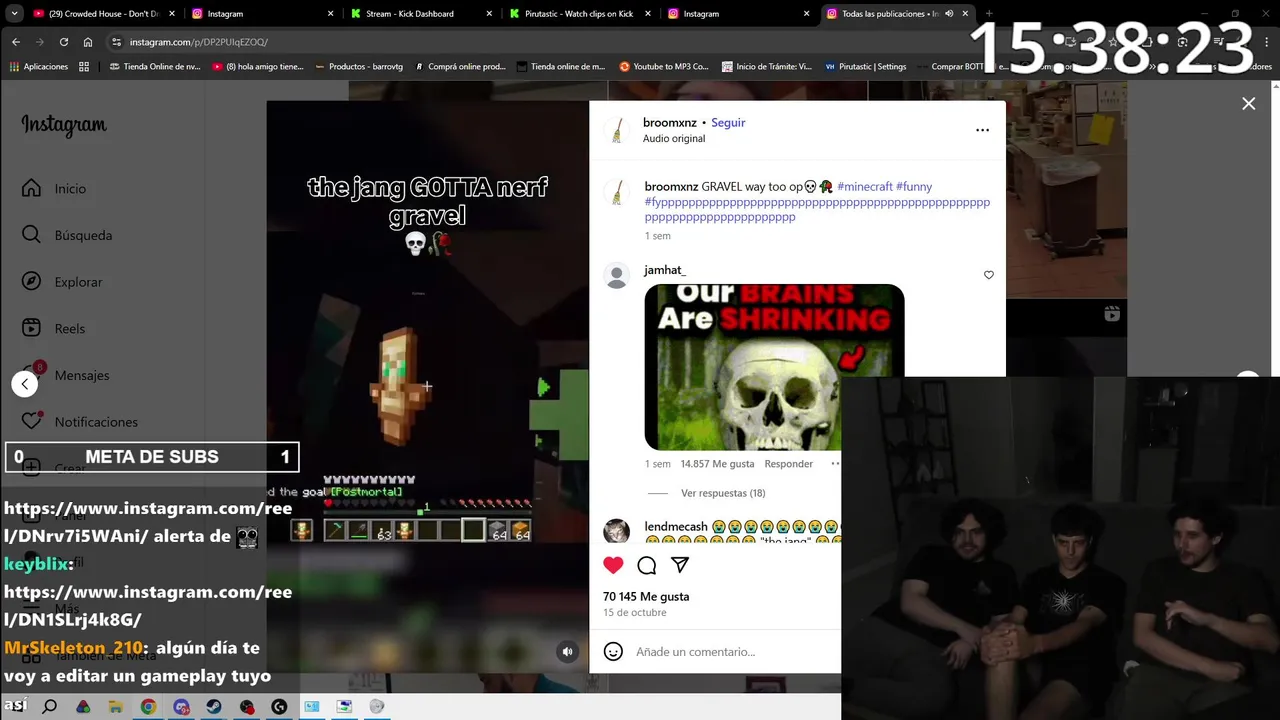Share post with paper plane icon

680,565
